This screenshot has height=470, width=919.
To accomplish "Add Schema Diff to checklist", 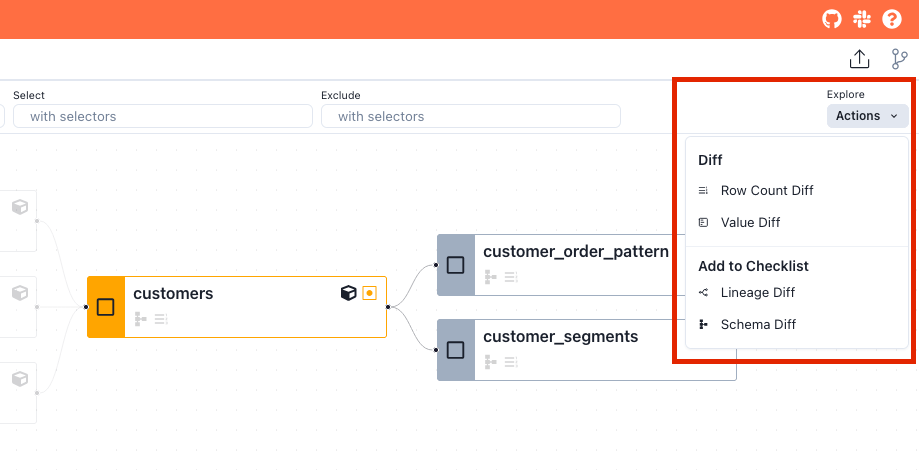I will point(758,325).
